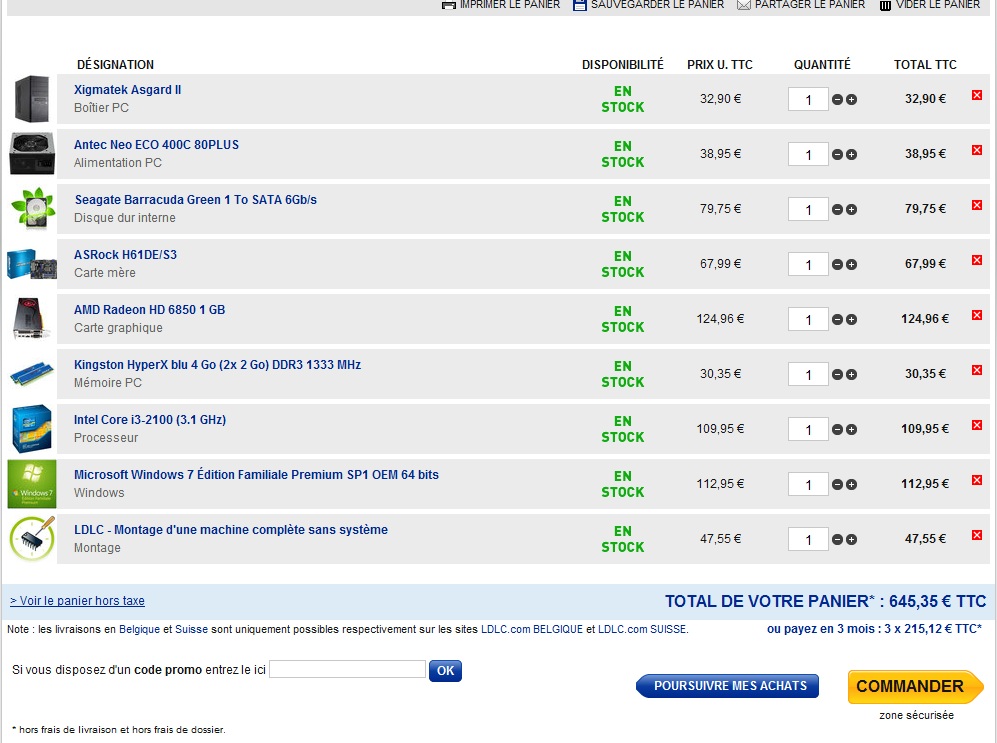Open the Windows 7 product image
This screenshot has height=743, width=997.
pyautogui.click(x=31, y=484)
